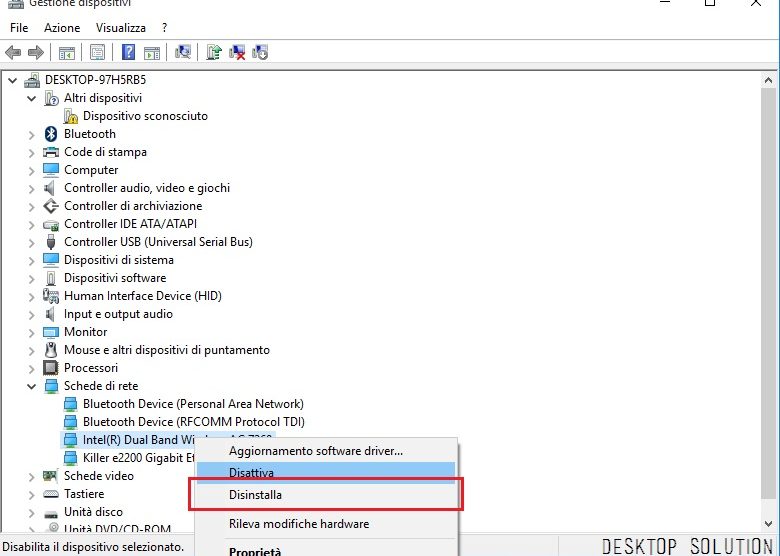Expand the Tastiere category arrow

pyautogui.click(x=32, y=495)
